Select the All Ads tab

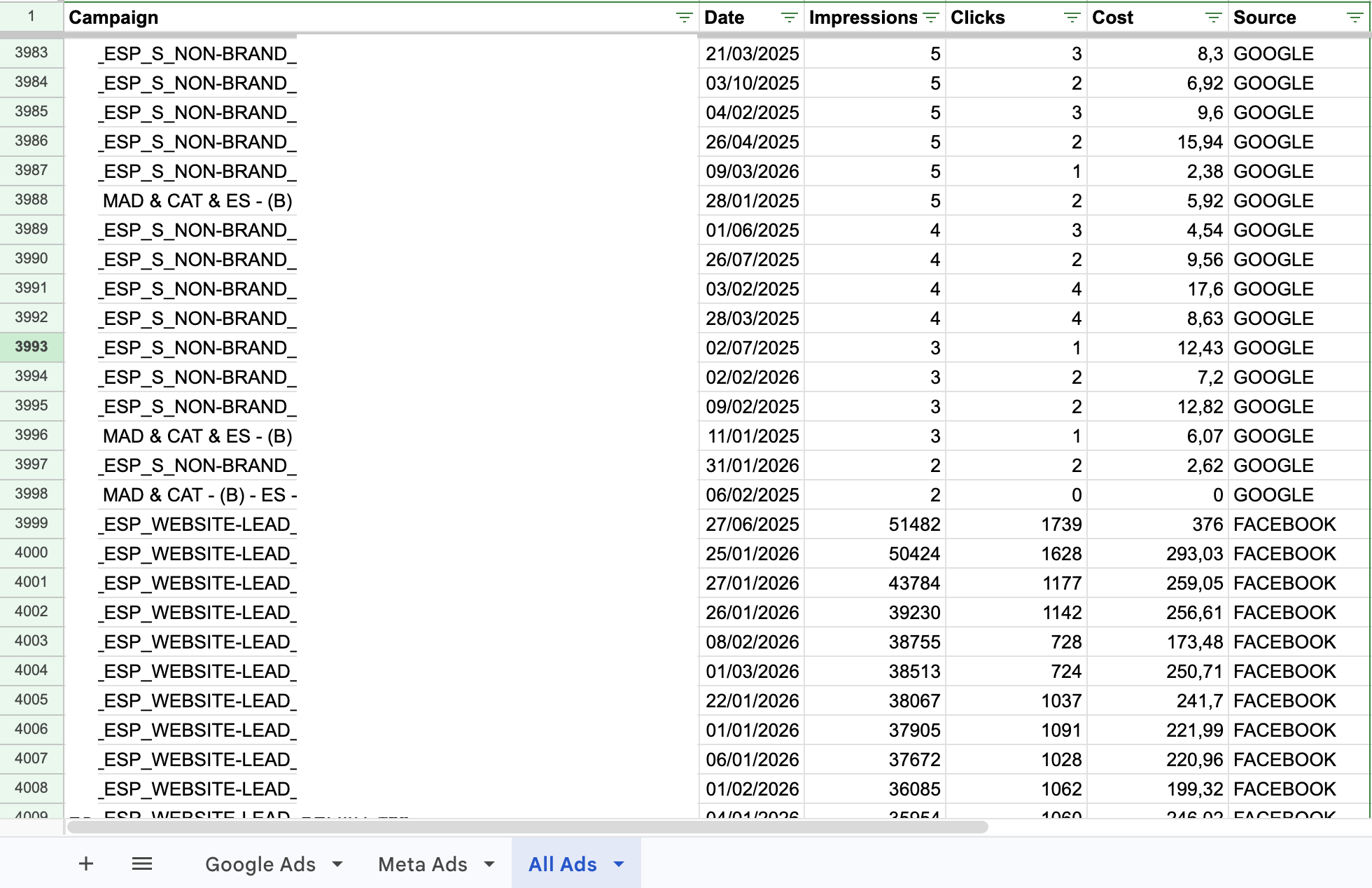click(563, 864)
